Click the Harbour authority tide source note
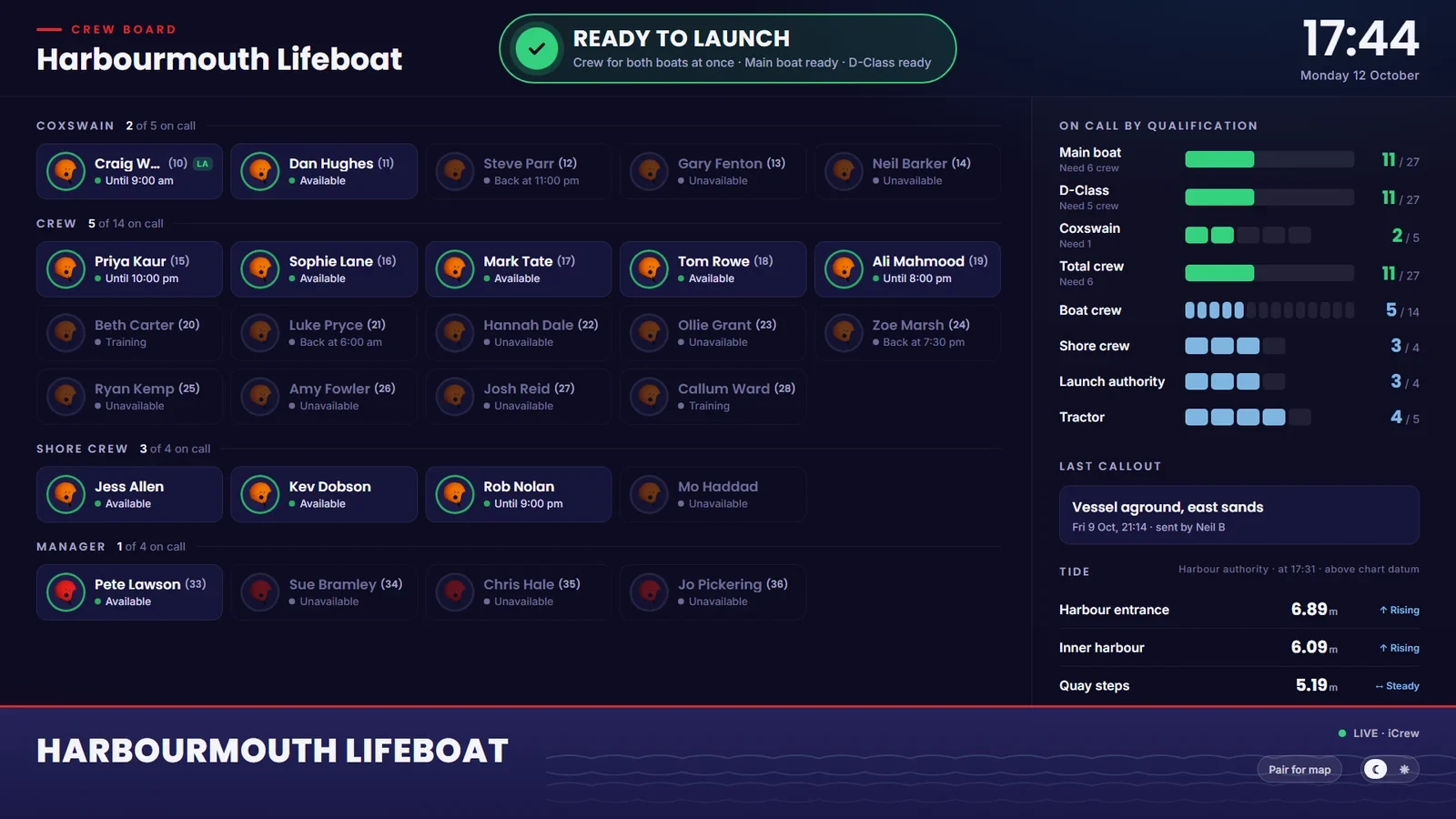Image resolution: width=1456 pixels, height=819 pixels. coord(1299,570)
